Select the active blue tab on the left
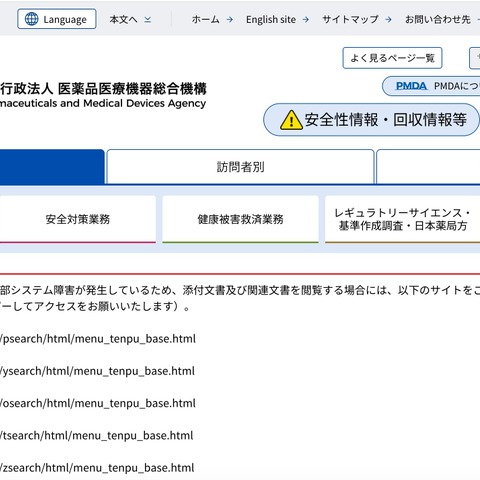Image resolution: width=480 pixels, height=480 pixels. click(x=52, y=167)
